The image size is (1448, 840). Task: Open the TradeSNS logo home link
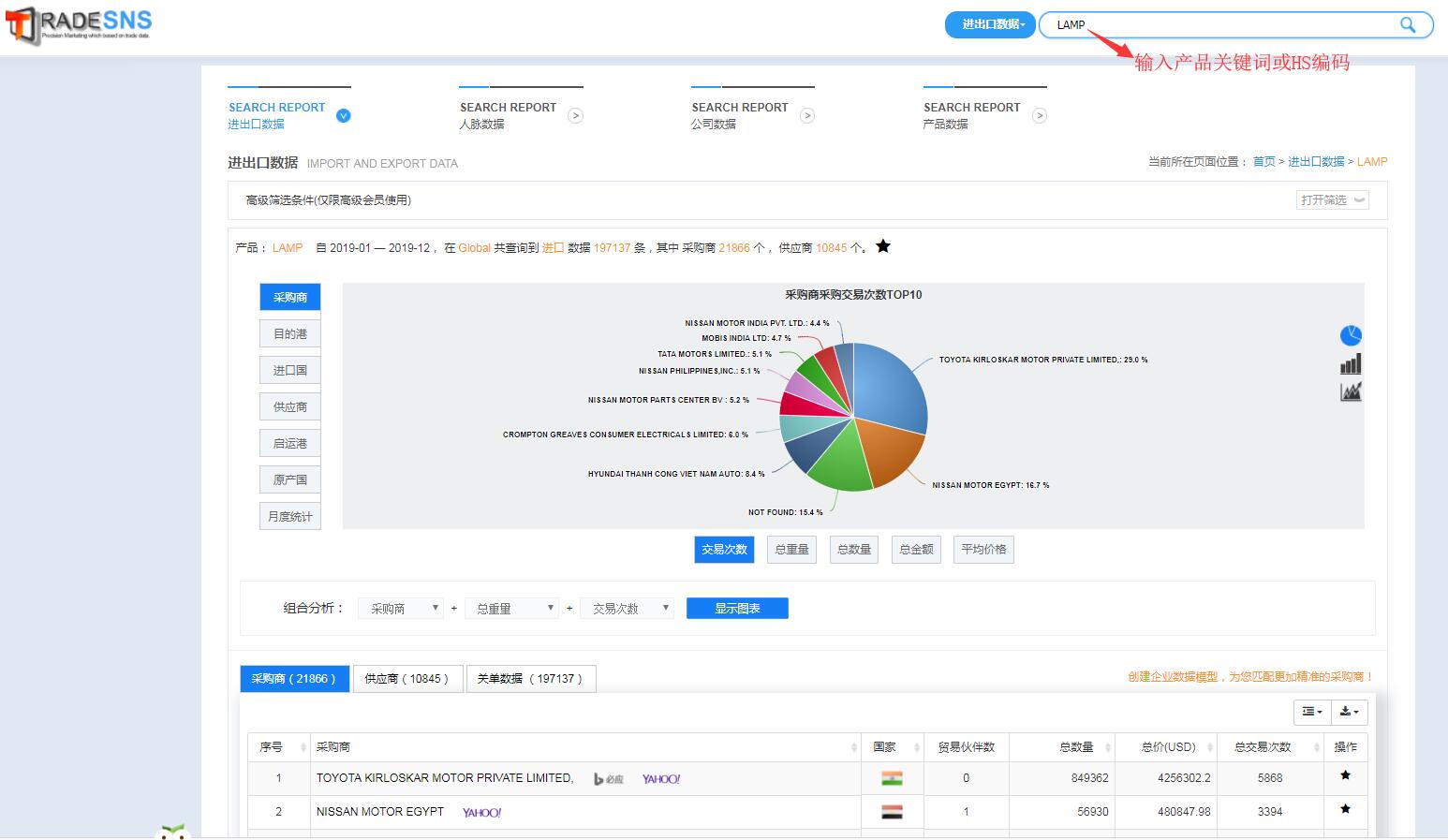click(79, 25)
